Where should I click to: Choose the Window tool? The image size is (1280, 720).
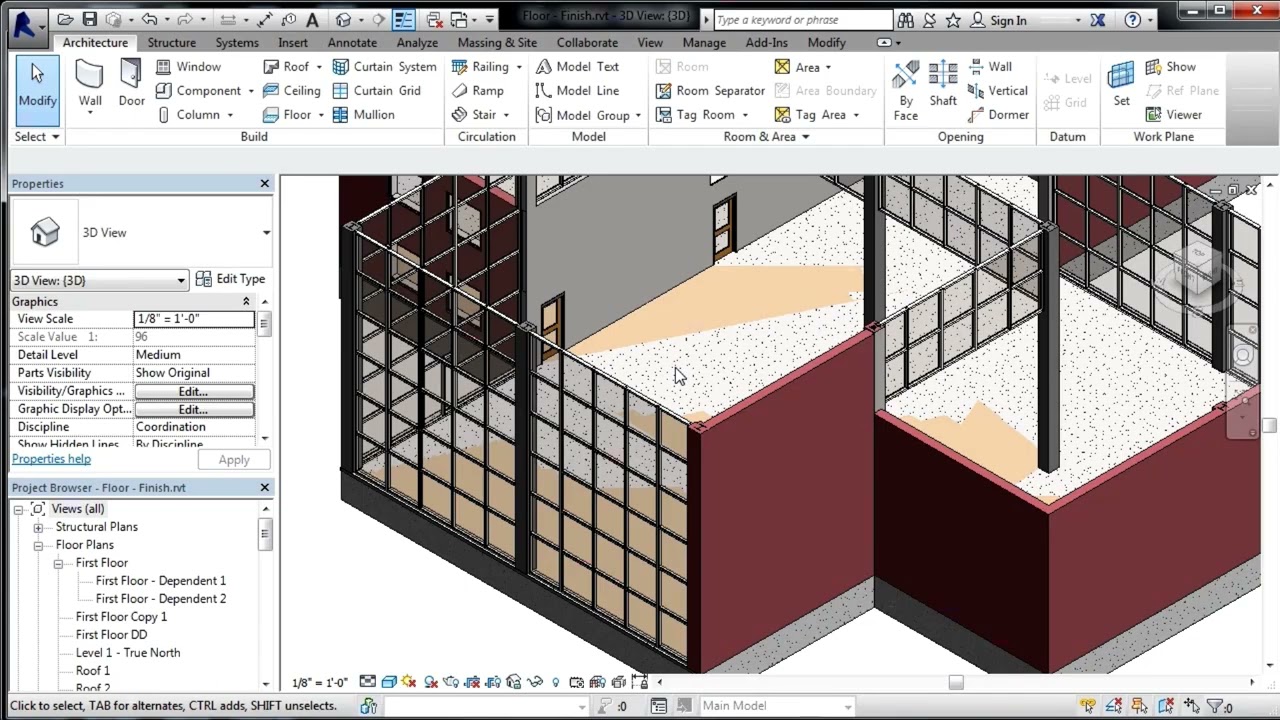point(188,67)
